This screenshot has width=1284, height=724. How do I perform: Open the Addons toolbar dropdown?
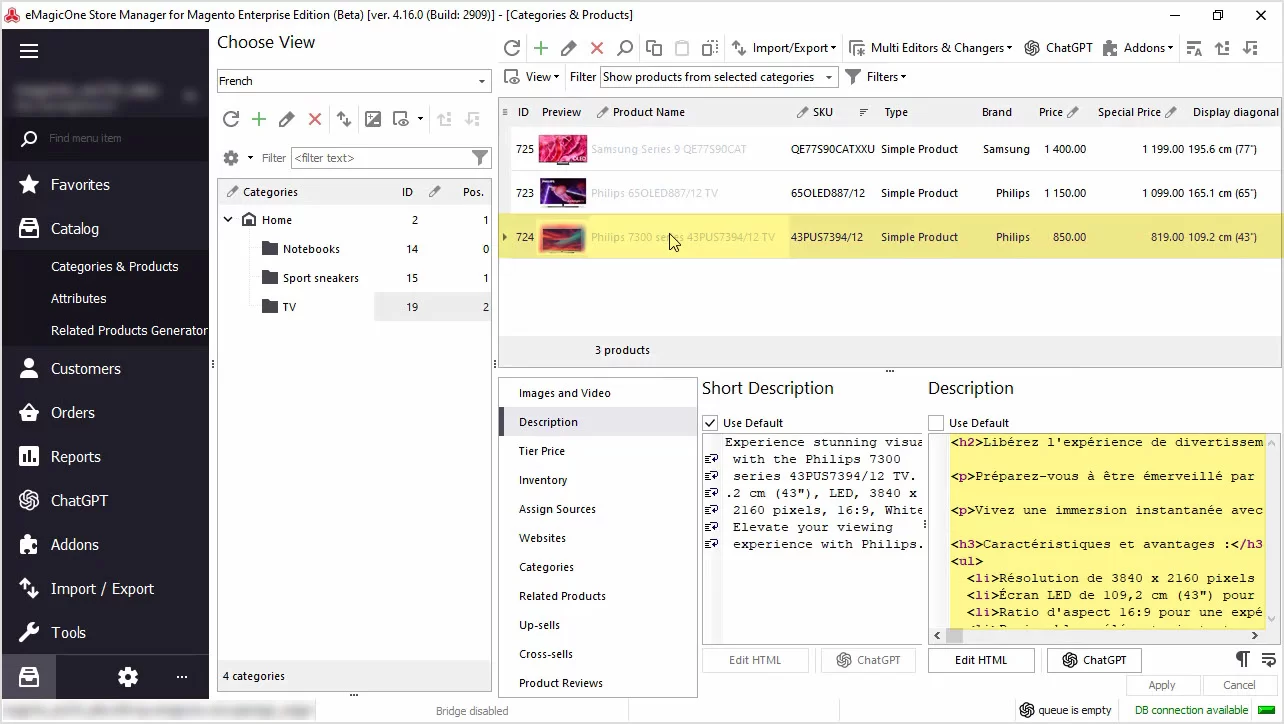(1138, 48)
